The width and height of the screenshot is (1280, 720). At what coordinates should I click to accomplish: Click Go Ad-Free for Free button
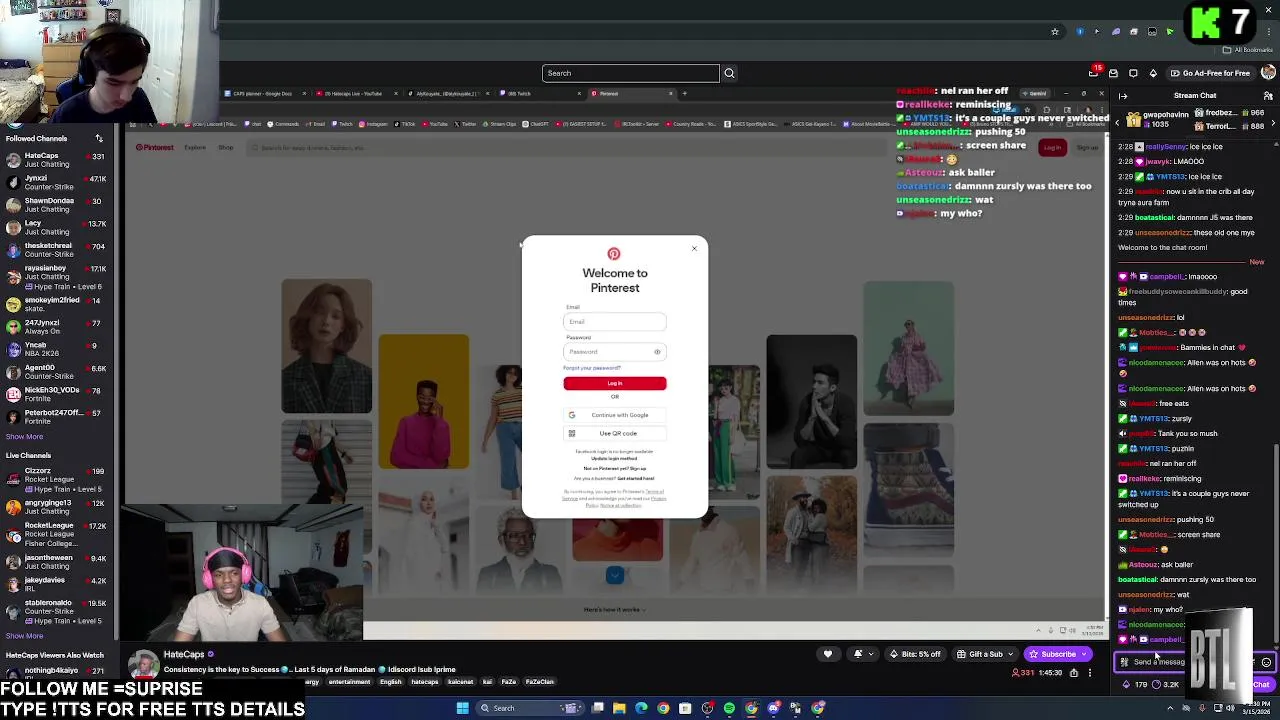[1209, 73]
